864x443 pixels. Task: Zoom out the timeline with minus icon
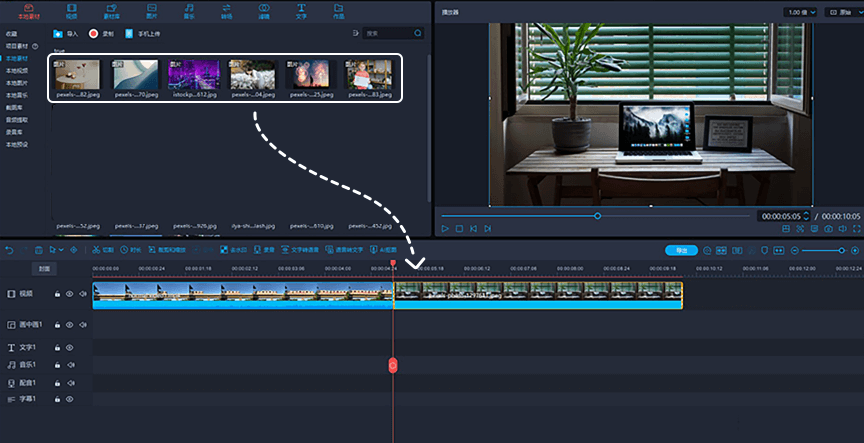coord(795,251)
